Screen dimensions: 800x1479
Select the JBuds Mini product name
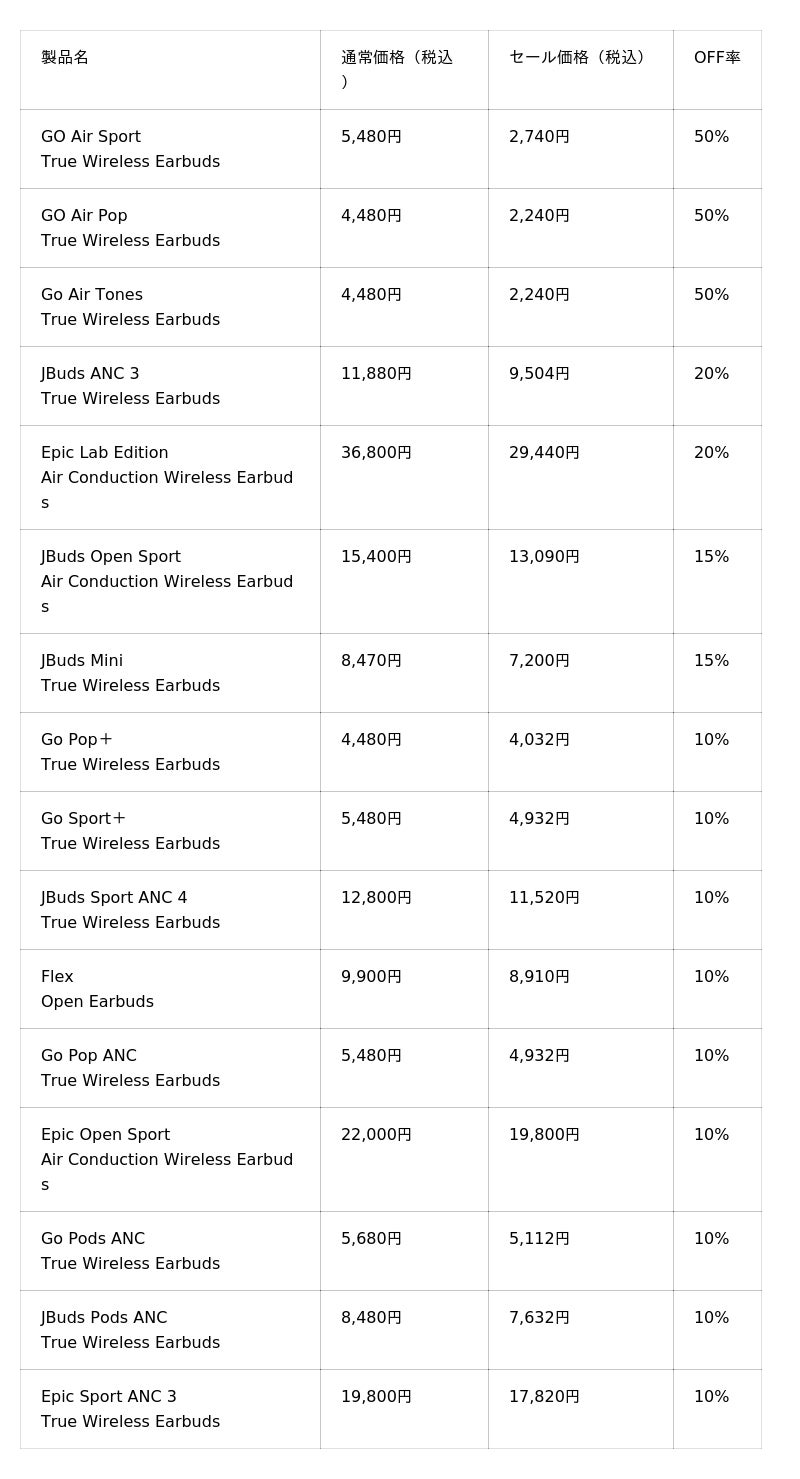pos(82,661)
